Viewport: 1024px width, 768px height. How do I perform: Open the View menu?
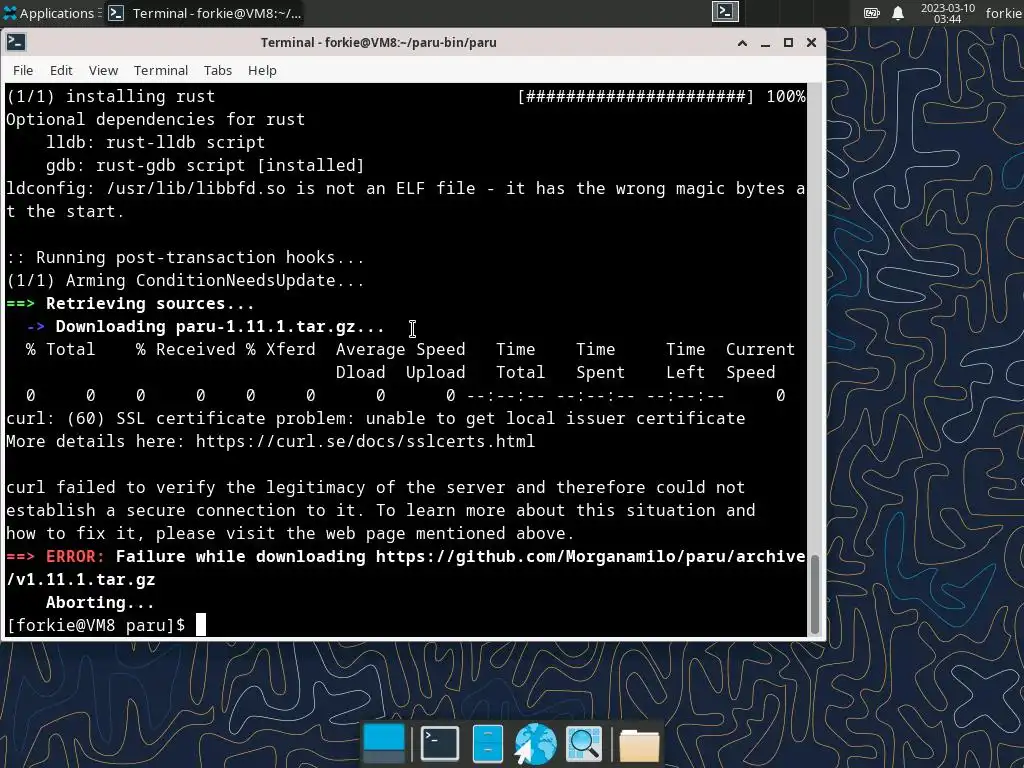pos(103,71)
